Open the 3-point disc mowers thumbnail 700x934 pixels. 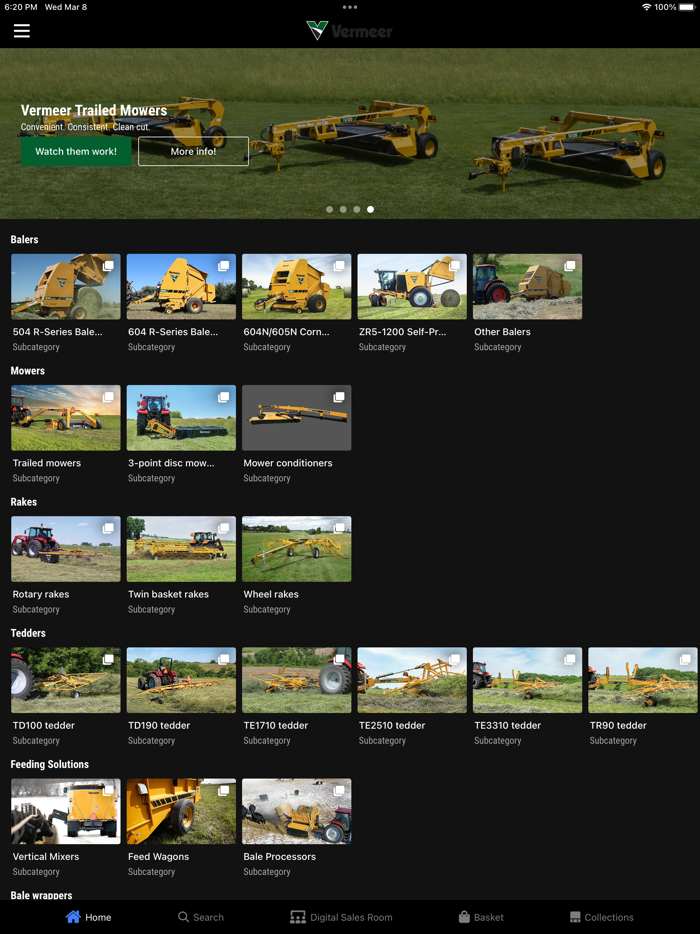point(181,418)
